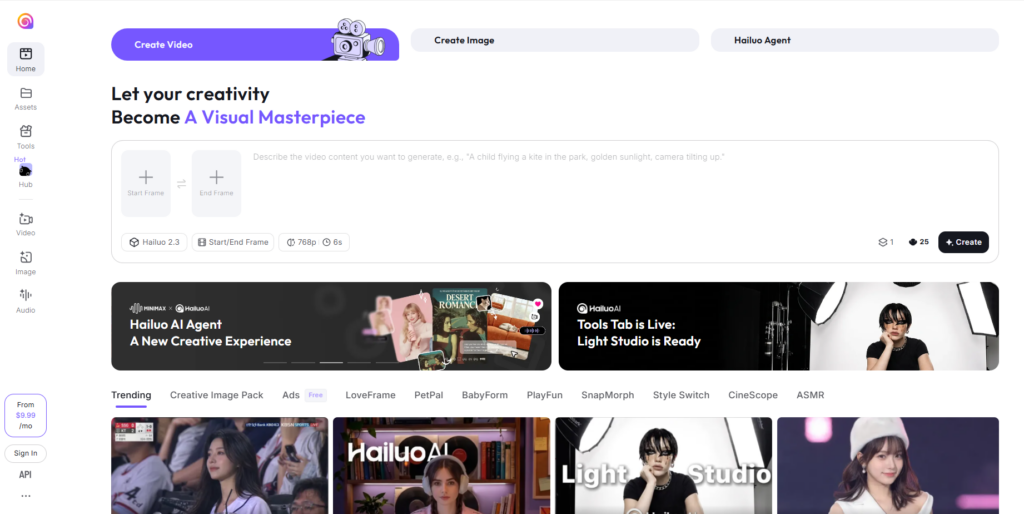1024x514 pixels.
Task: Switch to the PlayFun tab
Action: (x=545, y=395)
